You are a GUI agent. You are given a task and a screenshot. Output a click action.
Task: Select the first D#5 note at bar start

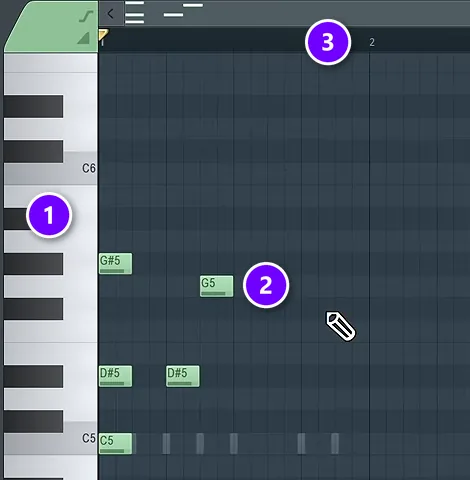point(115,376)
